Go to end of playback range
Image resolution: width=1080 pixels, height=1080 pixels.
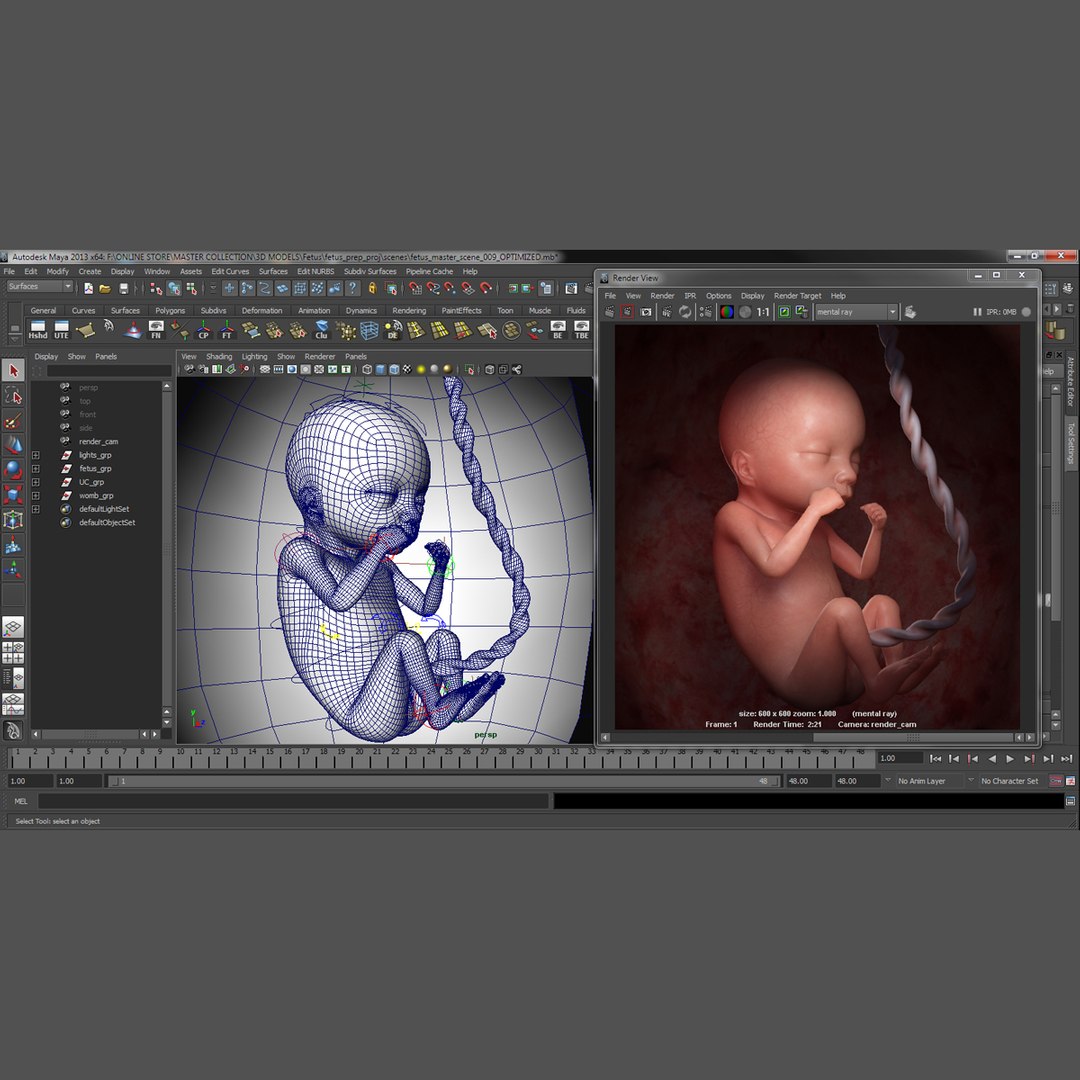point(1066,758)
